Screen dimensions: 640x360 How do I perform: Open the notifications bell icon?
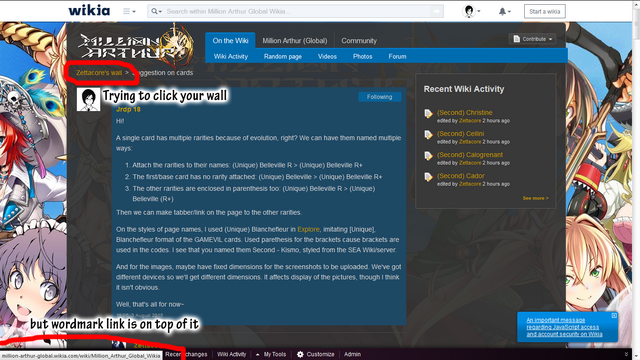[502, 11]
